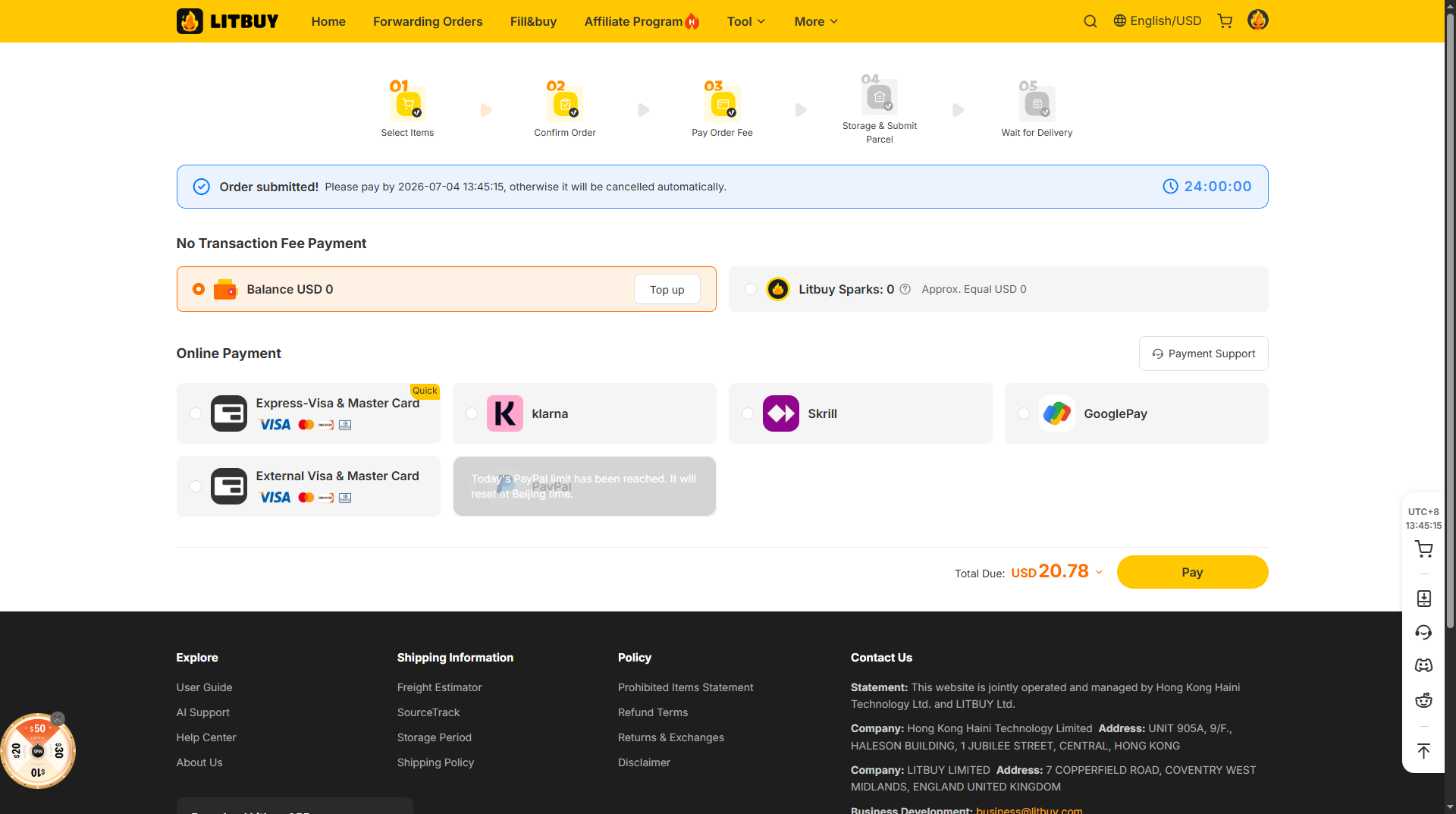Click the Litbuy Sparks coin icon
Viewport: 1456px width, 814px height.
click(x=777, y=289)
